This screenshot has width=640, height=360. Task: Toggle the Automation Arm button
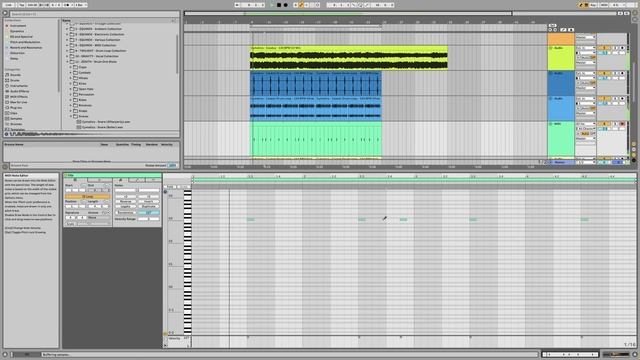[x=302, y=5]
